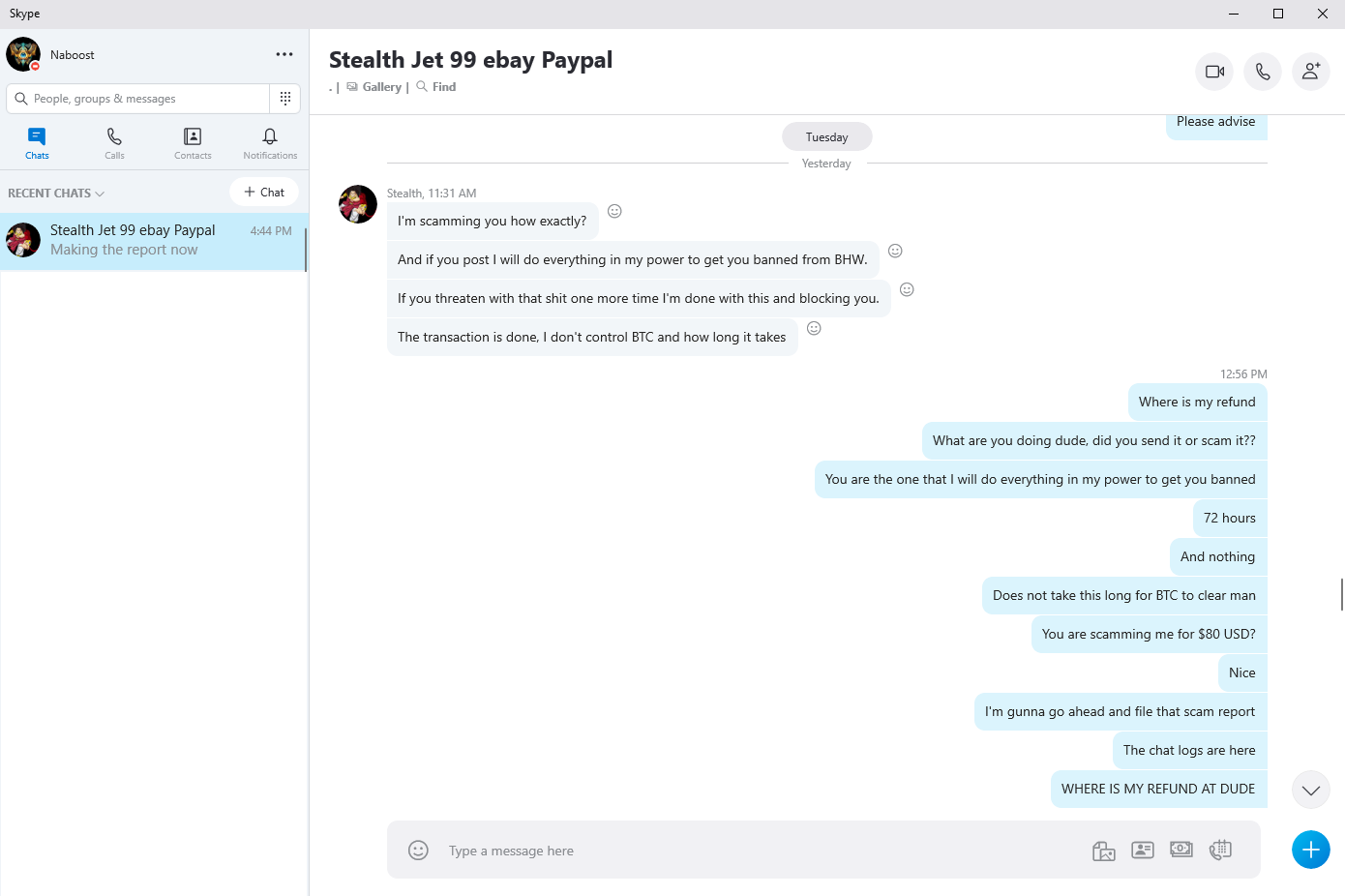Screen dimensions: 1345x896
Task: Open Find in conversation
Action: pyautogui.click(x=436, y=87)
